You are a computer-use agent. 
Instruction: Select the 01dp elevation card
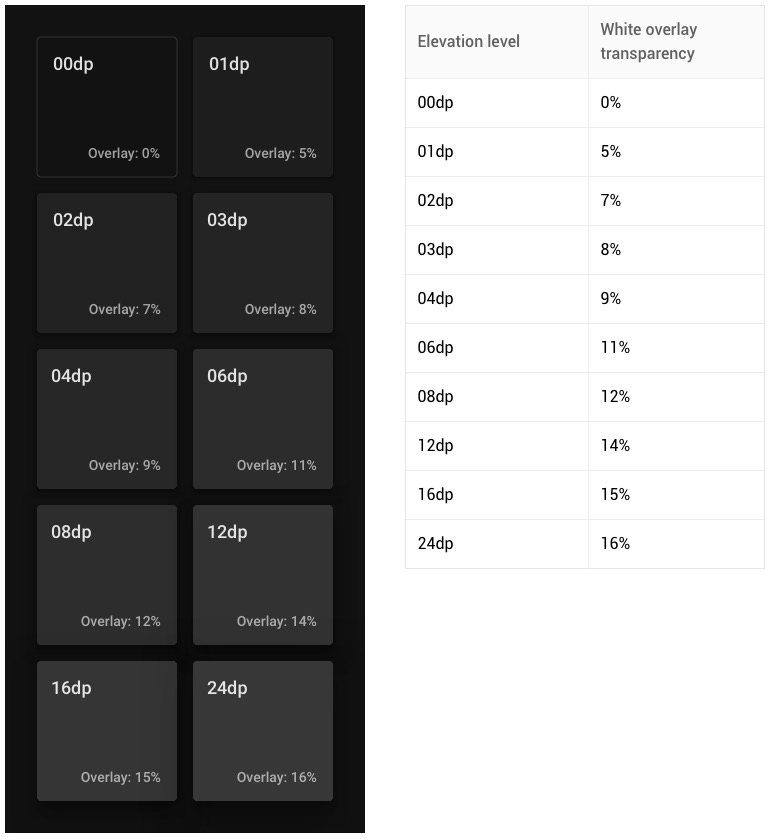[x=263, y=107]
